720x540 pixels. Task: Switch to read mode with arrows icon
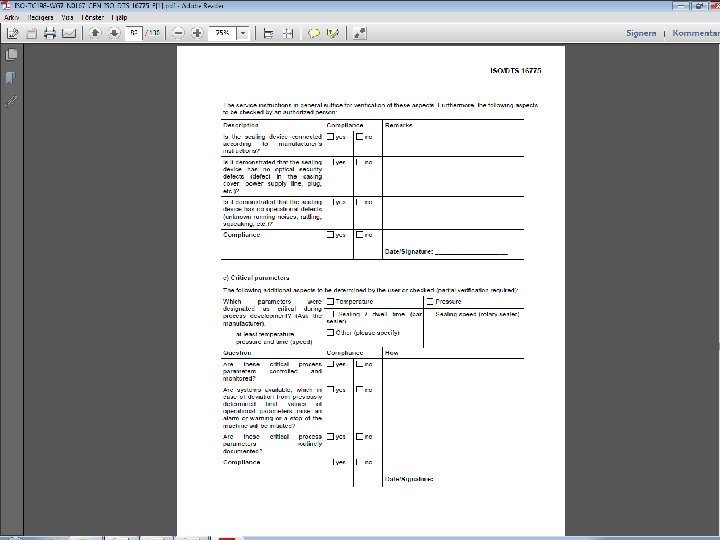click(360, 33)
